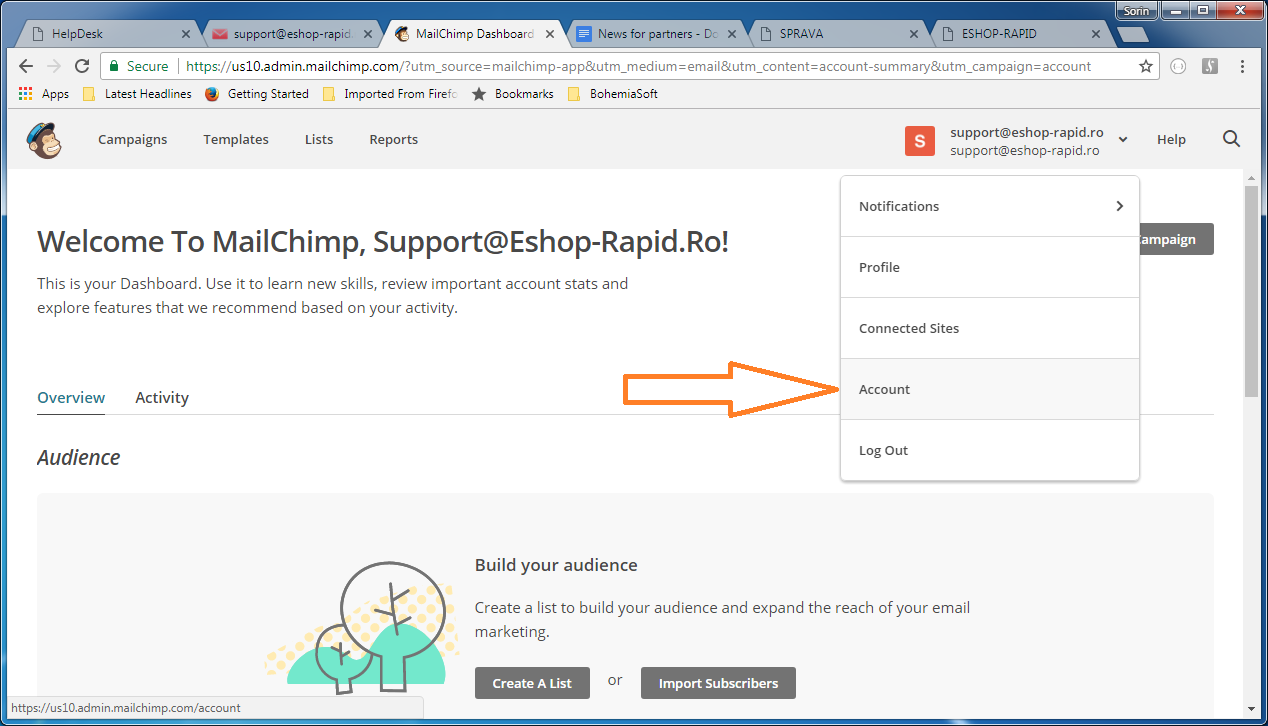Go back with the browser back arrow
The image size is (1268, 726).
click(x=27, y=66)
